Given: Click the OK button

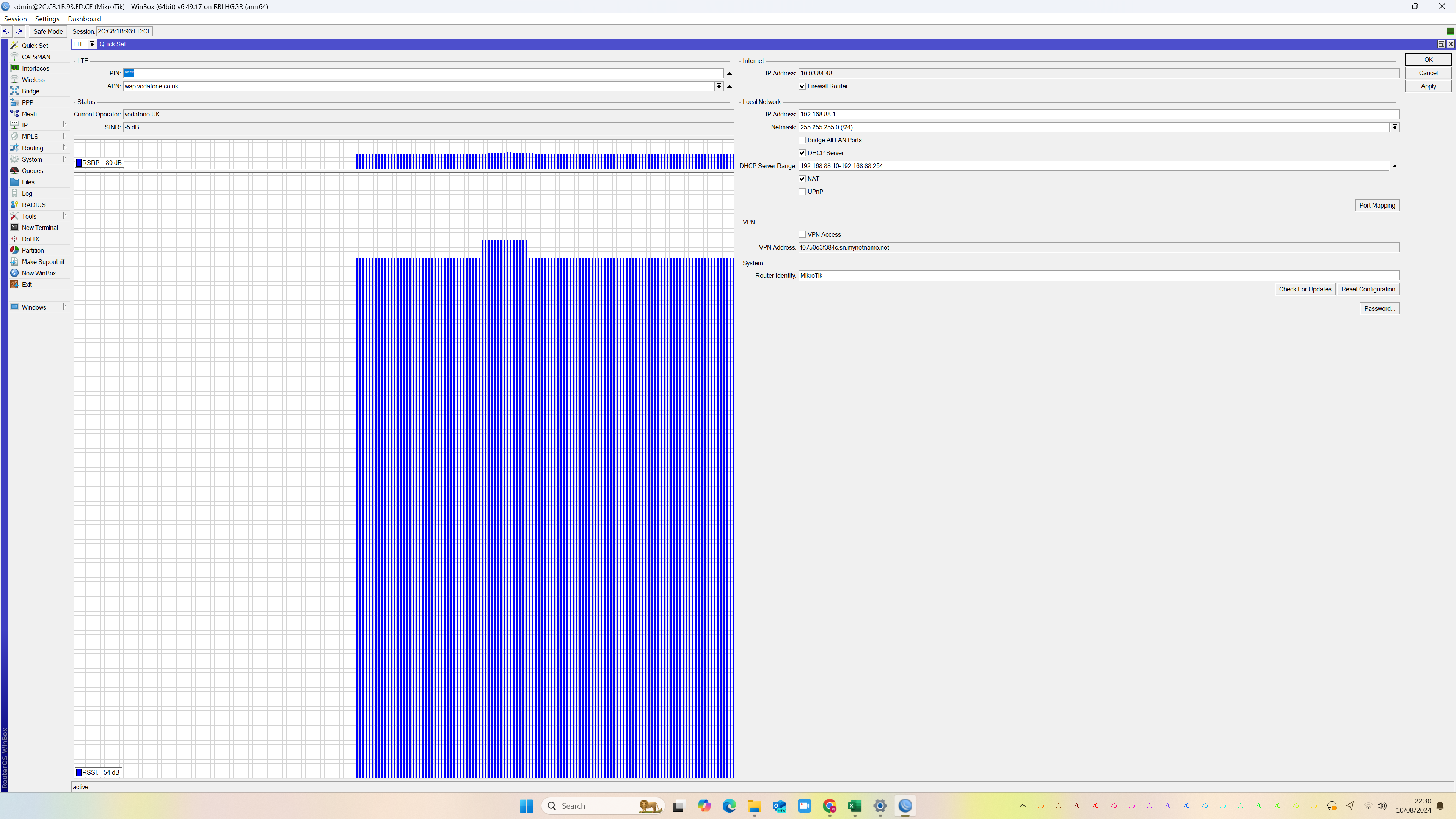Looking at the screenshot, I should (1428, 60).
